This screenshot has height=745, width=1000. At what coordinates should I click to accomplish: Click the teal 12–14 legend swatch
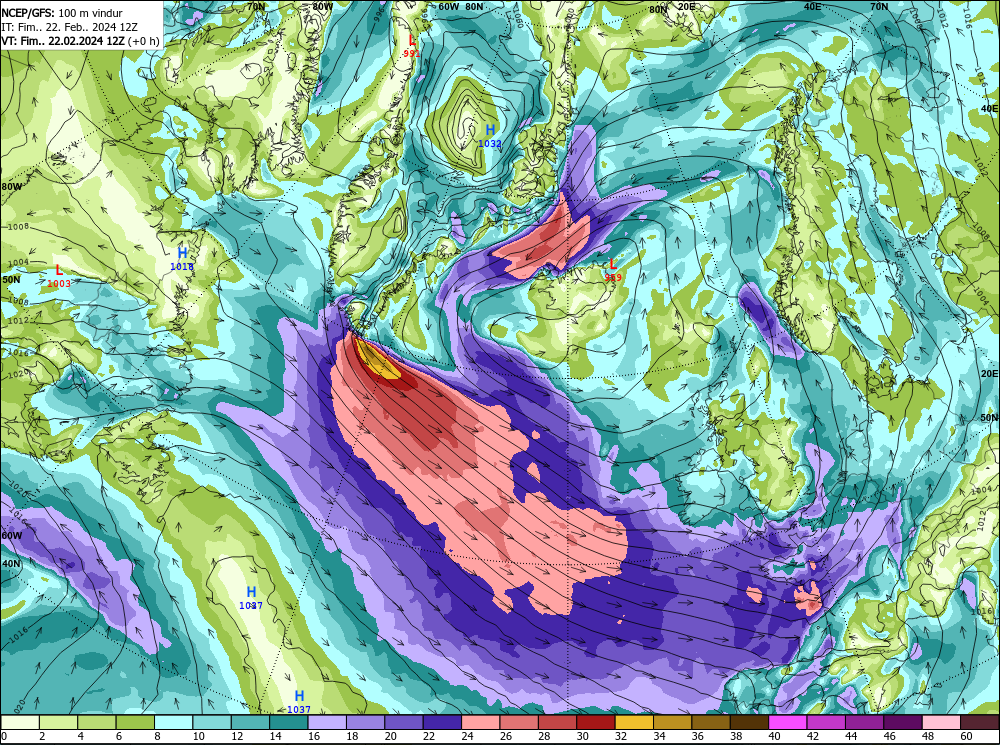(x=250, y=722)
